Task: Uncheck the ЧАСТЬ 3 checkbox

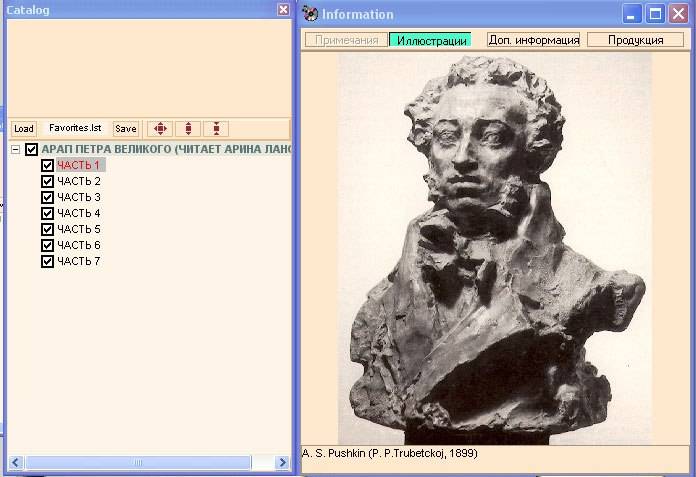Action: click(47, 197)
